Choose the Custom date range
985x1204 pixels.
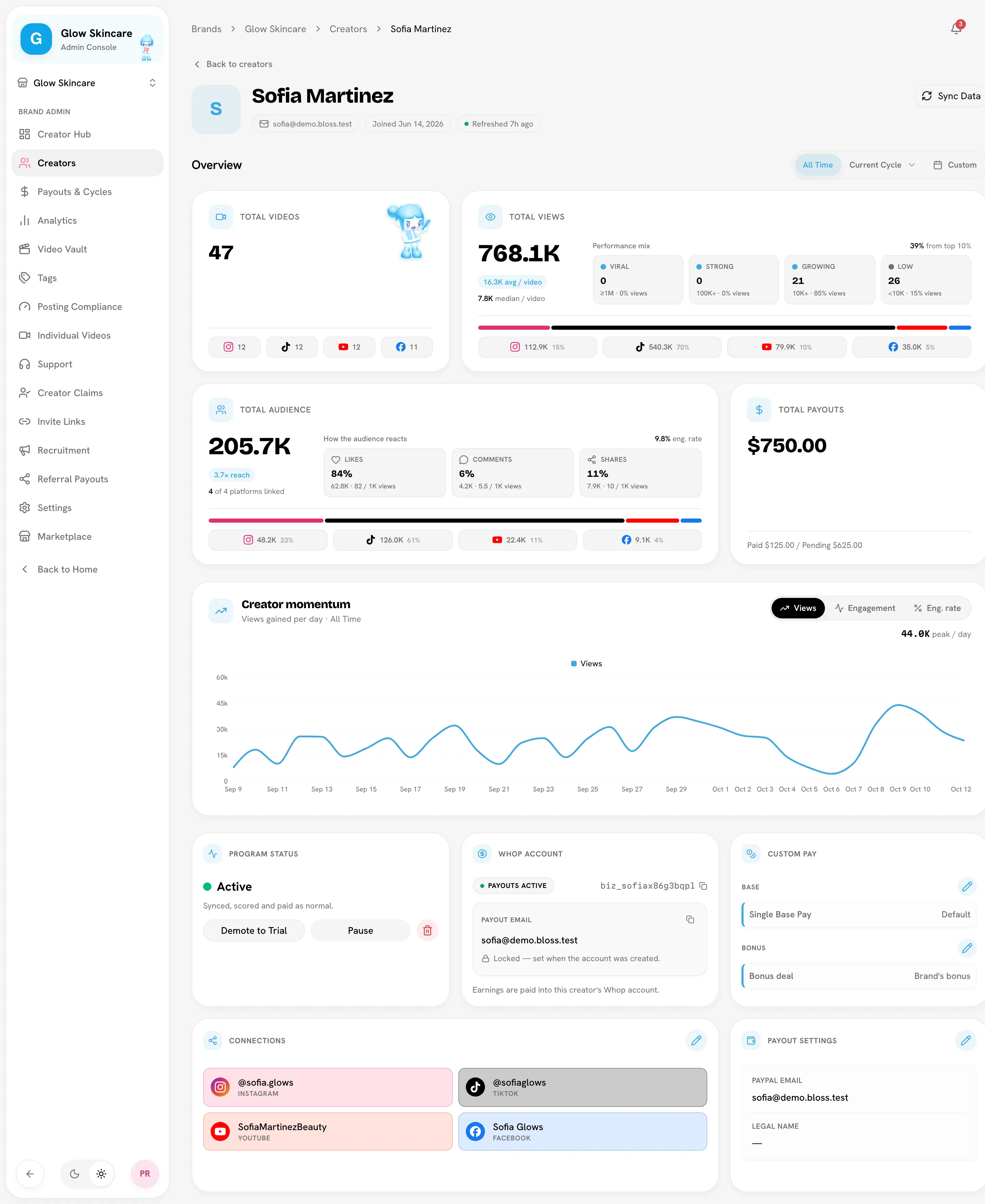point(955,165)
